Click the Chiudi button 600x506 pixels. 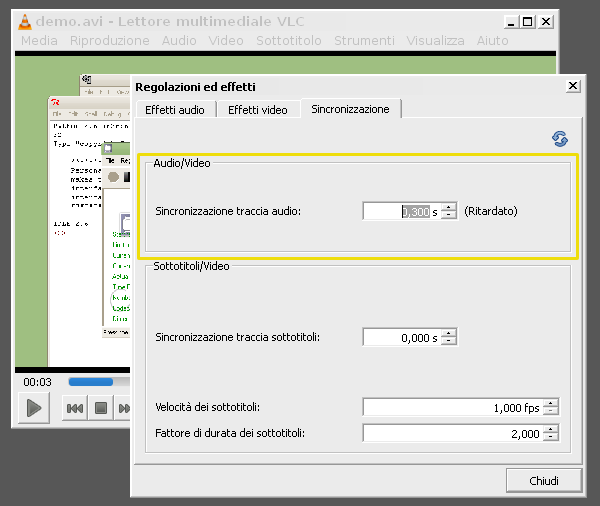544,481
